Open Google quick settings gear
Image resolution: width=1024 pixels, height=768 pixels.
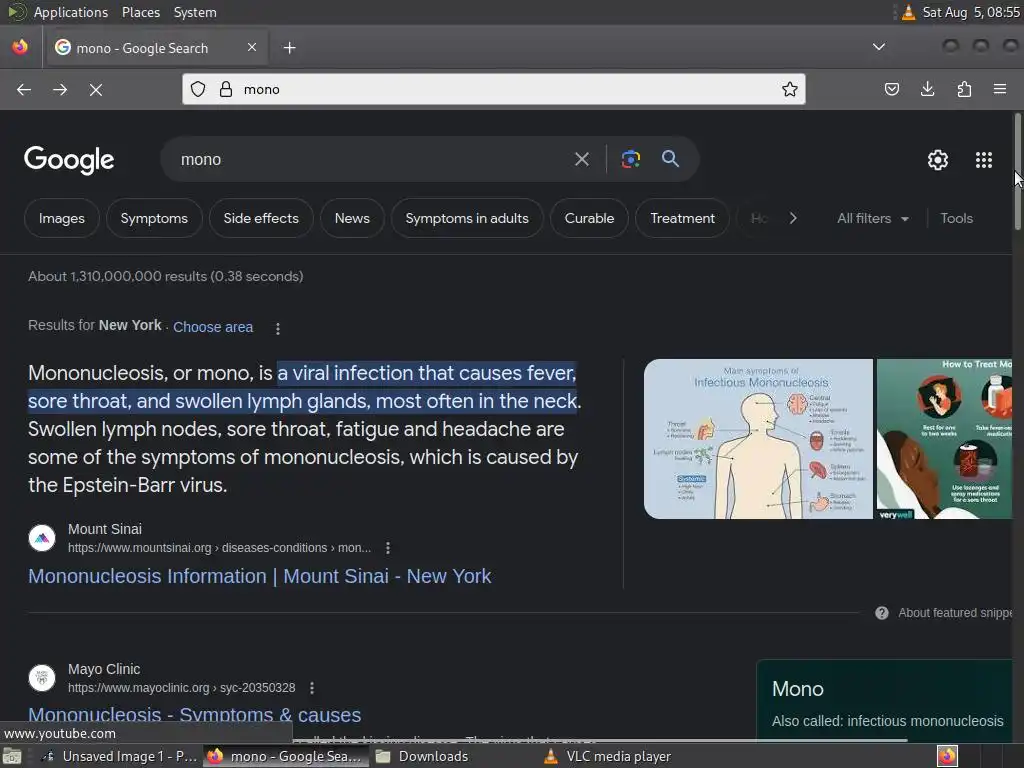[x=938, y=160]
